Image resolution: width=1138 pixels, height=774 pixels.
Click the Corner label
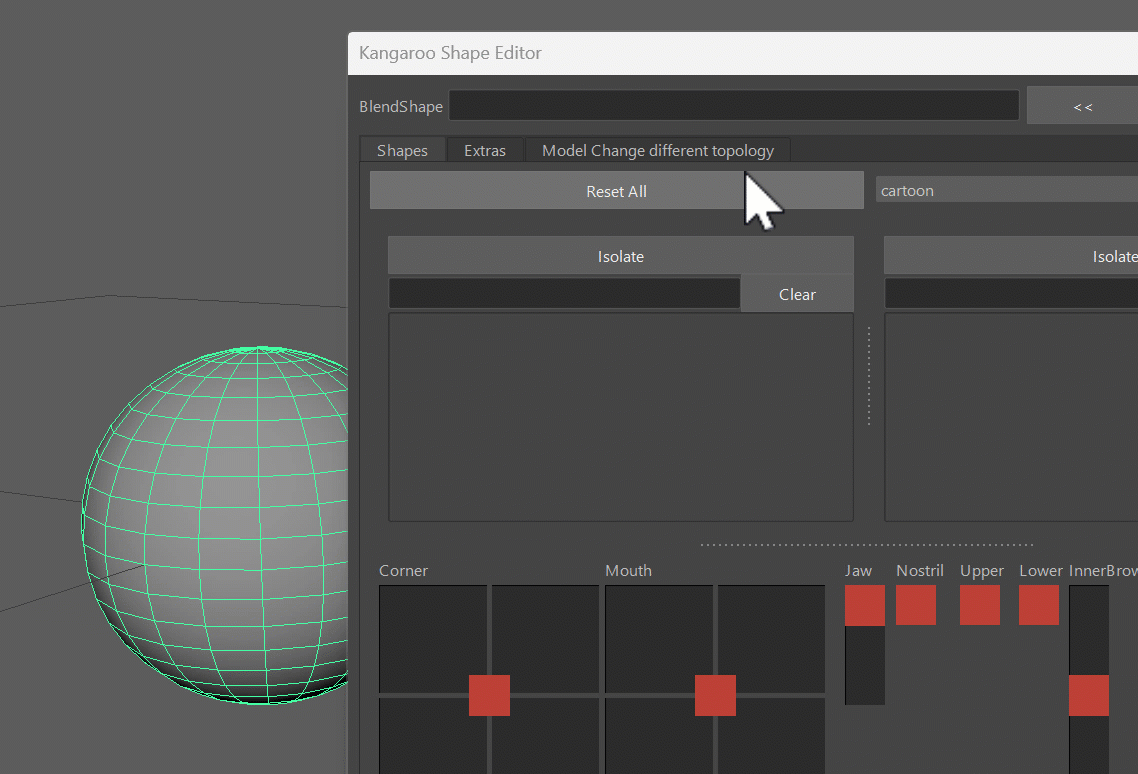(404, 571)
